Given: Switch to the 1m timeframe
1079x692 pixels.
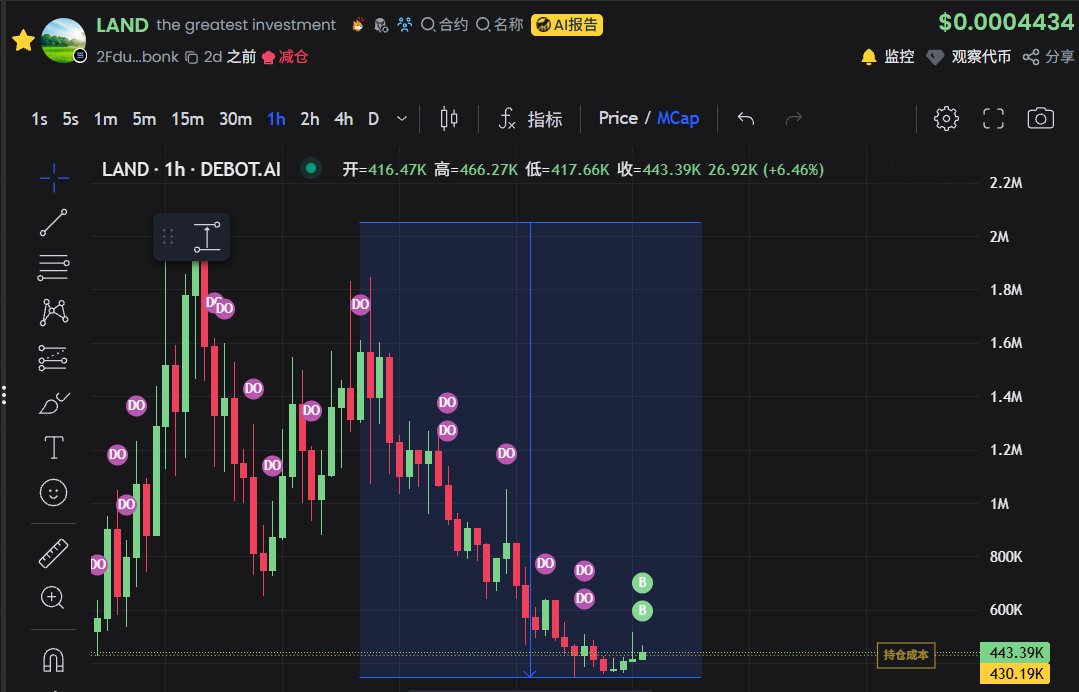Looking at the screenshot, I should pos(105,119).
